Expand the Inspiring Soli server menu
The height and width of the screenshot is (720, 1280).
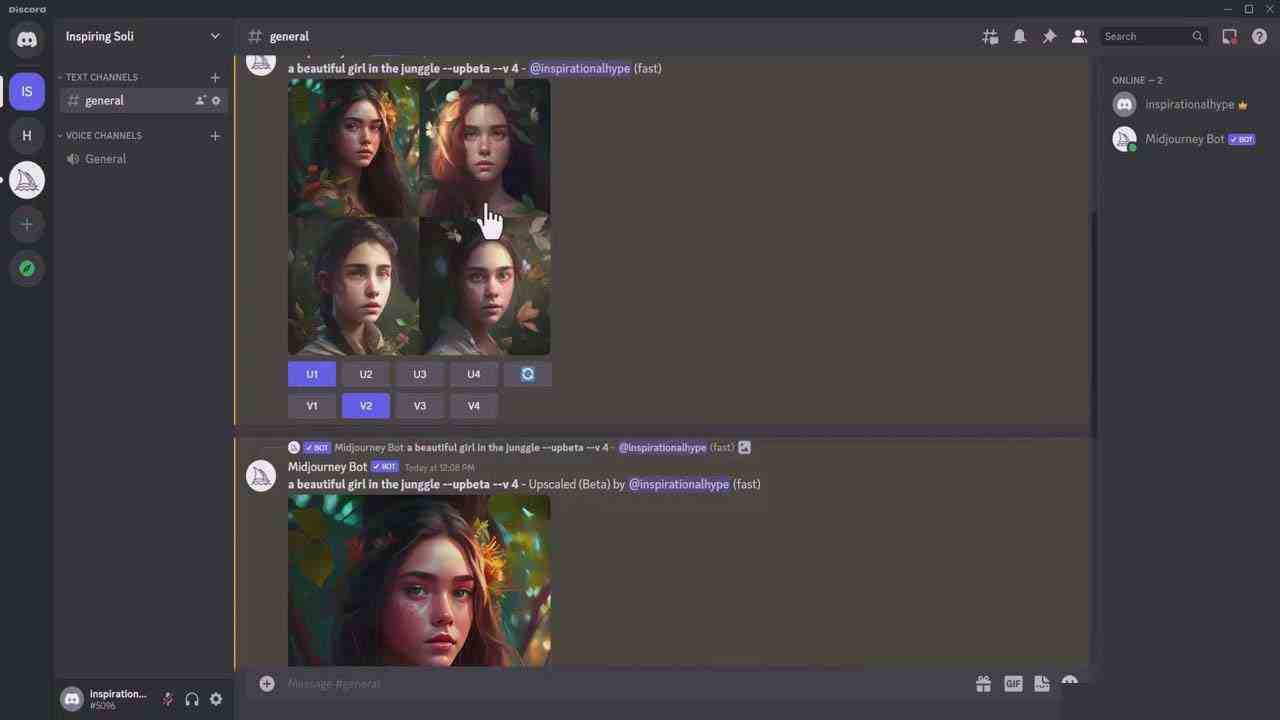pos(143,36)
